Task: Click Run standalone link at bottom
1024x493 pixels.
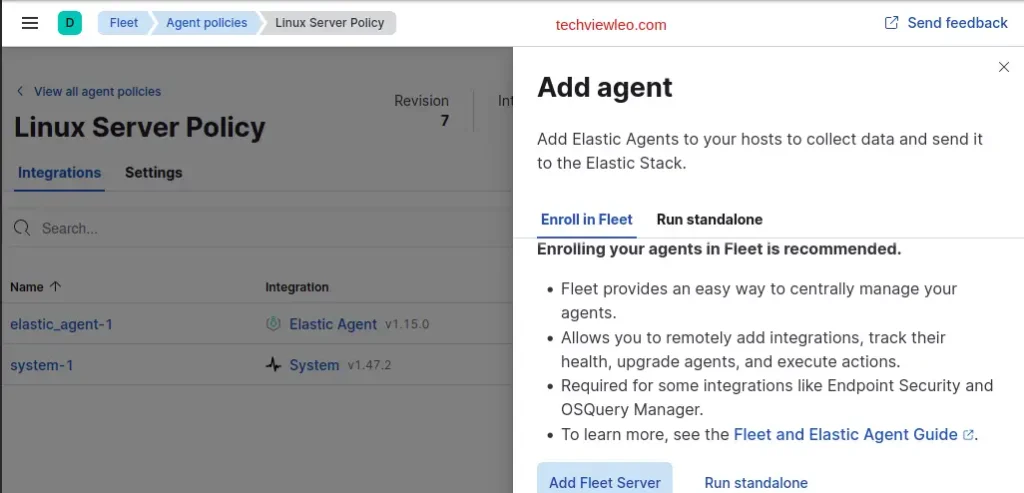Action: pos(756,482)
